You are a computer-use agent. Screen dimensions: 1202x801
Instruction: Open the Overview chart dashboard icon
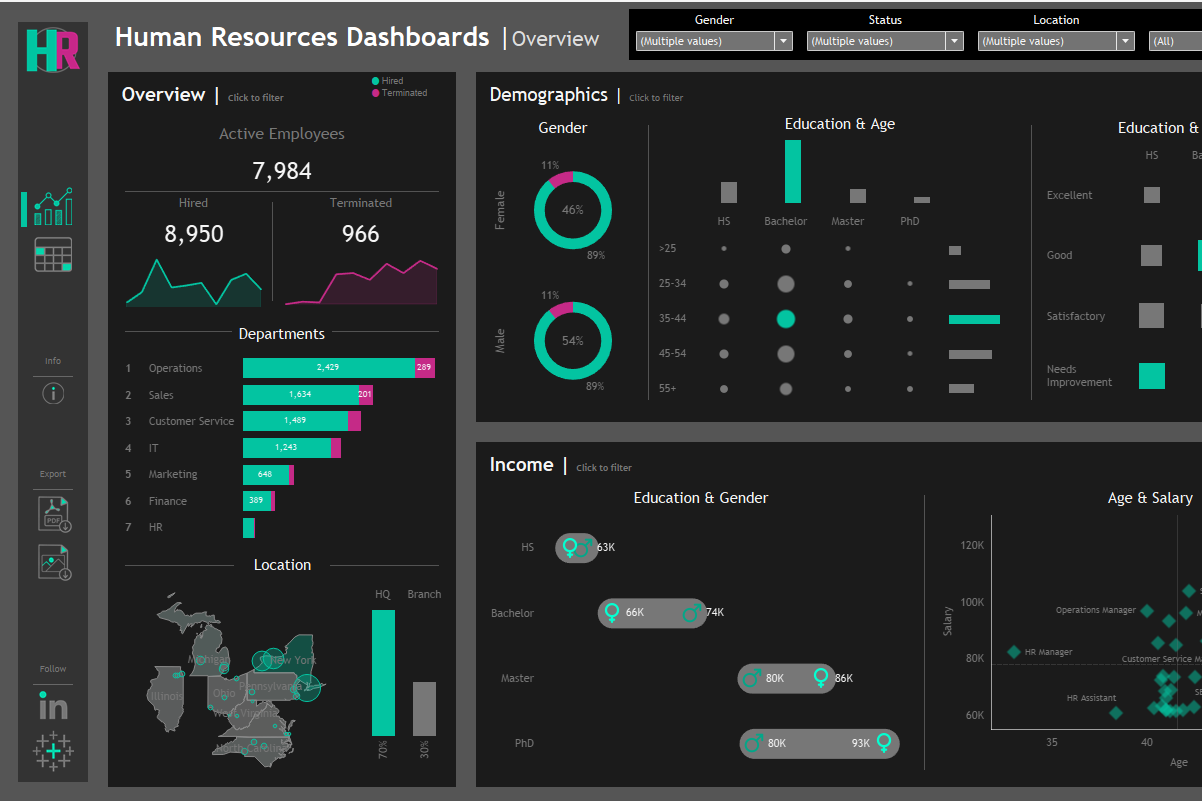[x=53, y=207]
